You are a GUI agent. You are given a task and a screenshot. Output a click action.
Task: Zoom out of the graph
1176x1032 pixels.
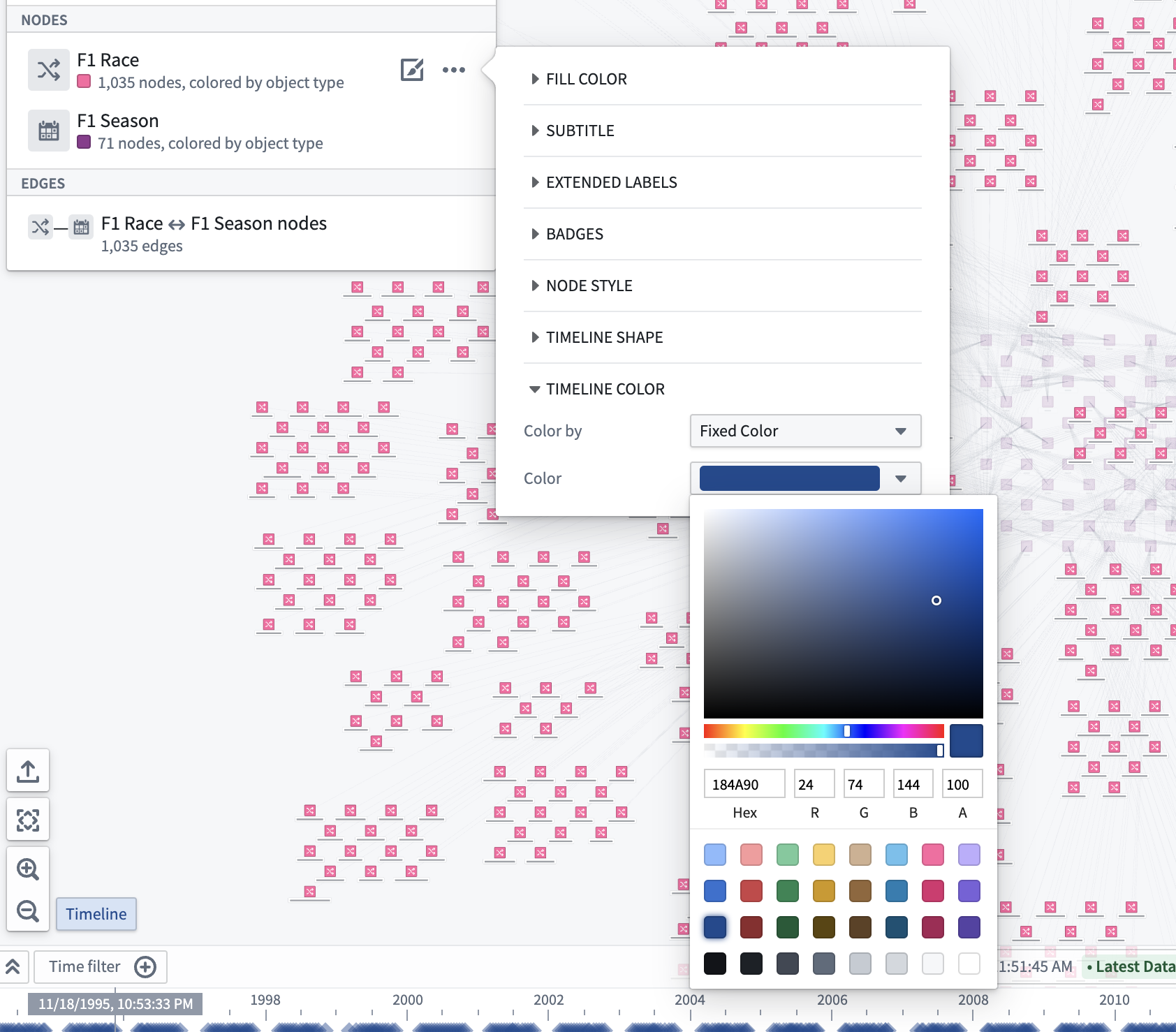pyautogui.click(x=28, y=911)
